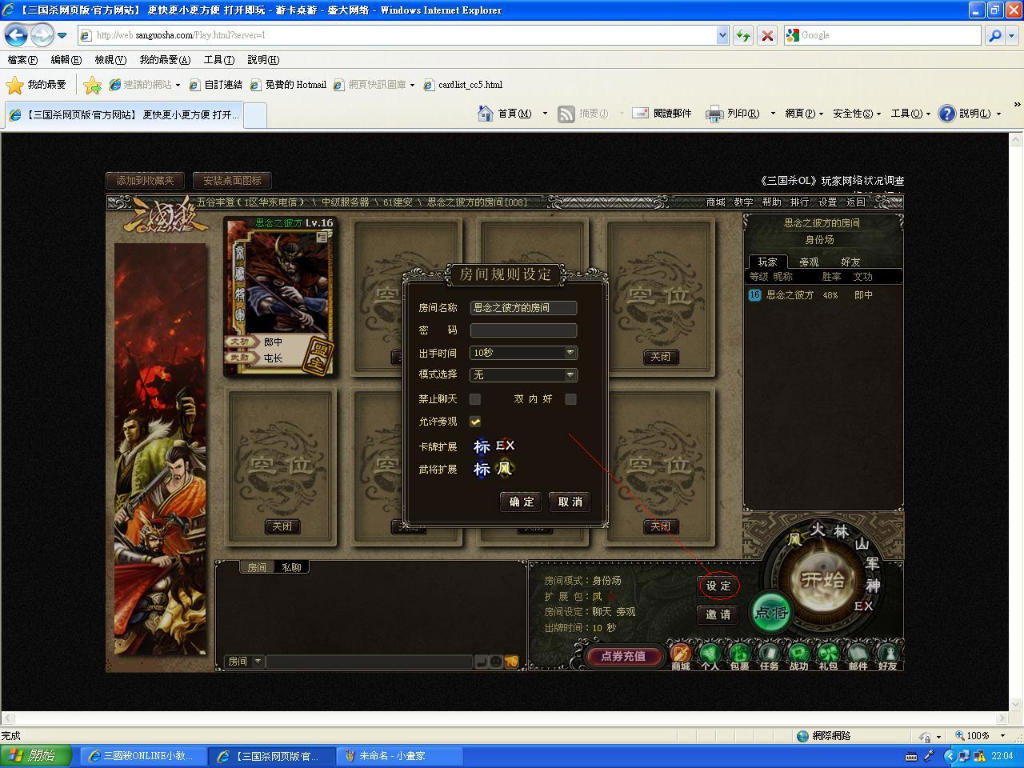The height and width of the screenshot is (768, 1024).
Task: Uncheck the 允许旁观 checkbox
Action: pyautogui.click(x=475, y=422)
